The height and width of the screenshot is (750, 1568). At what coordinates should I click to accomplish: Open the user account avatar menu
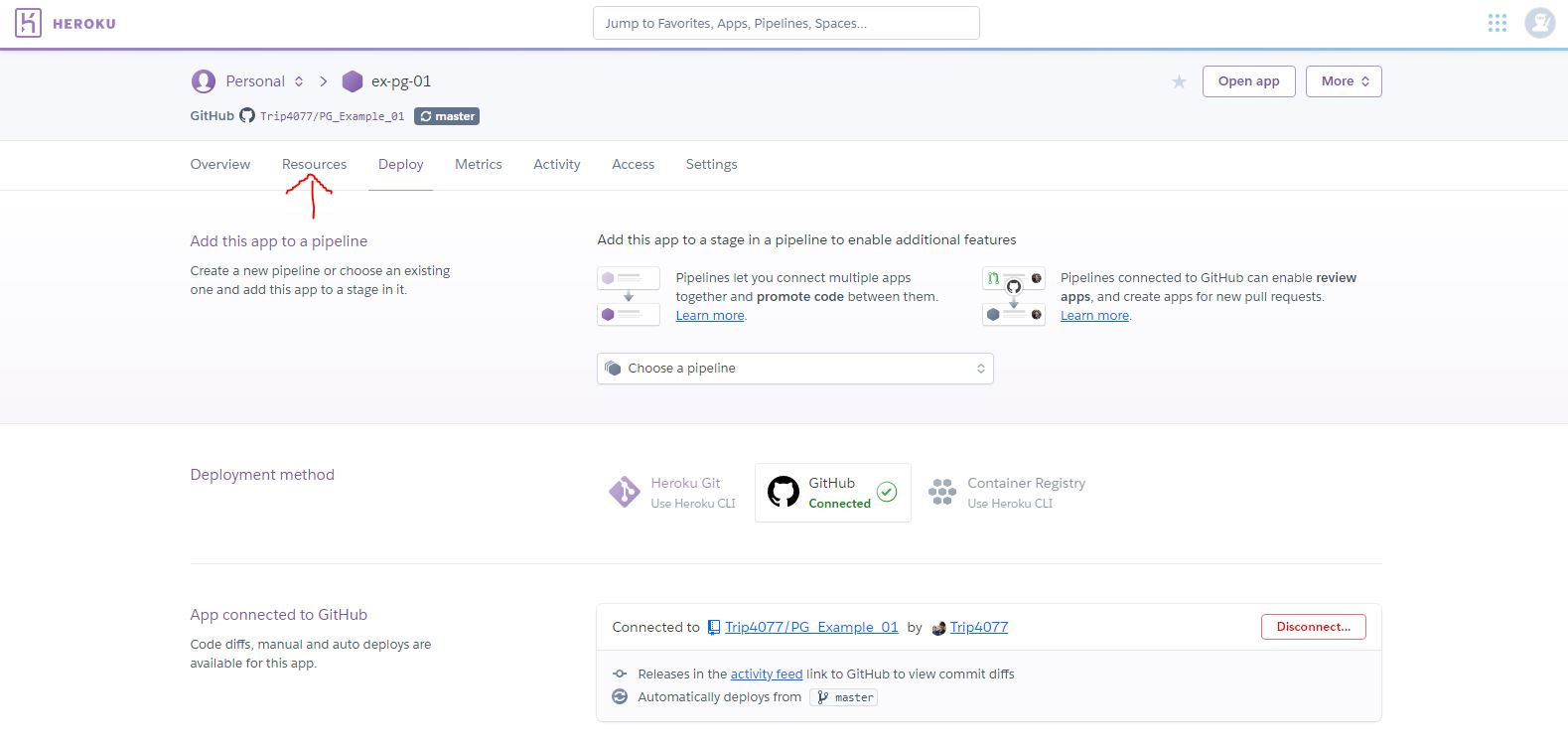coord(1540,23)
